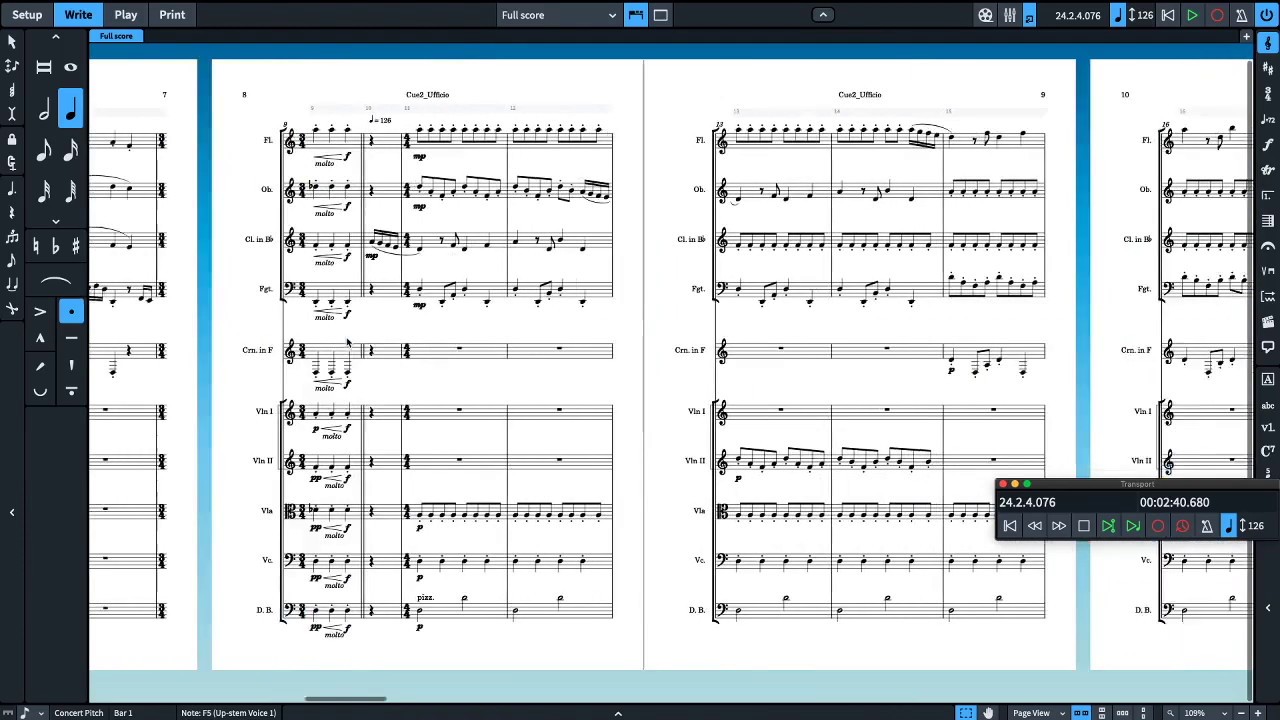Apply the staccatissimo wedge articulation

(x=71, y=365)
